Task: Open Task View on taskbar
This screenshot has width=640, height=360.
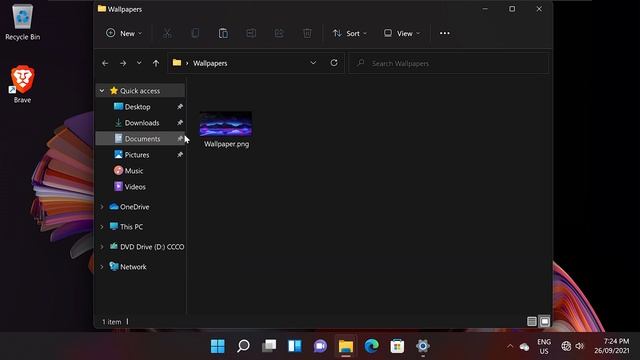Action: (269, 346)
